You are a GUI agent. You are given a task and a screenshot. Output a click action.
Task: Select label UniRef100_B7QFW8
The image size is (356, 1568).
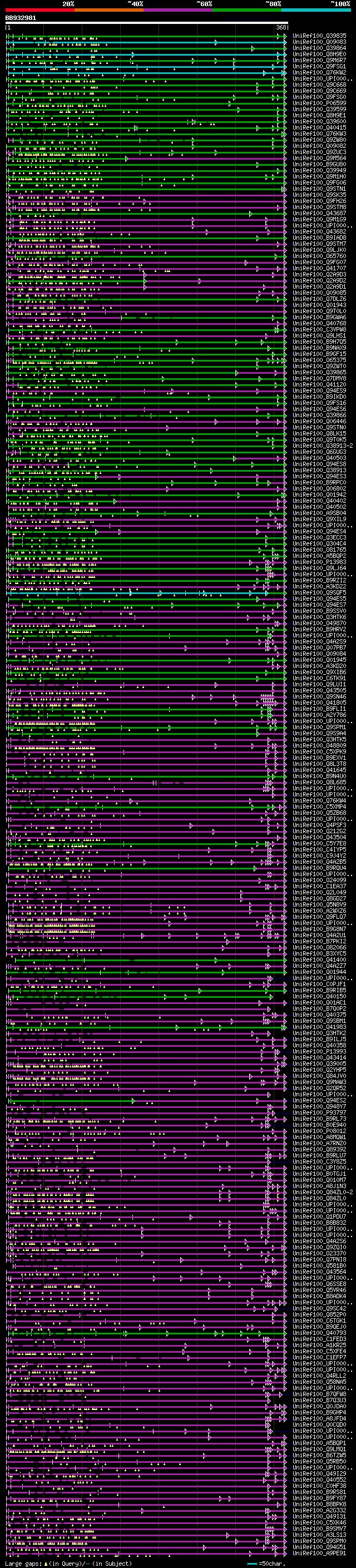(x=319, y=1394)
